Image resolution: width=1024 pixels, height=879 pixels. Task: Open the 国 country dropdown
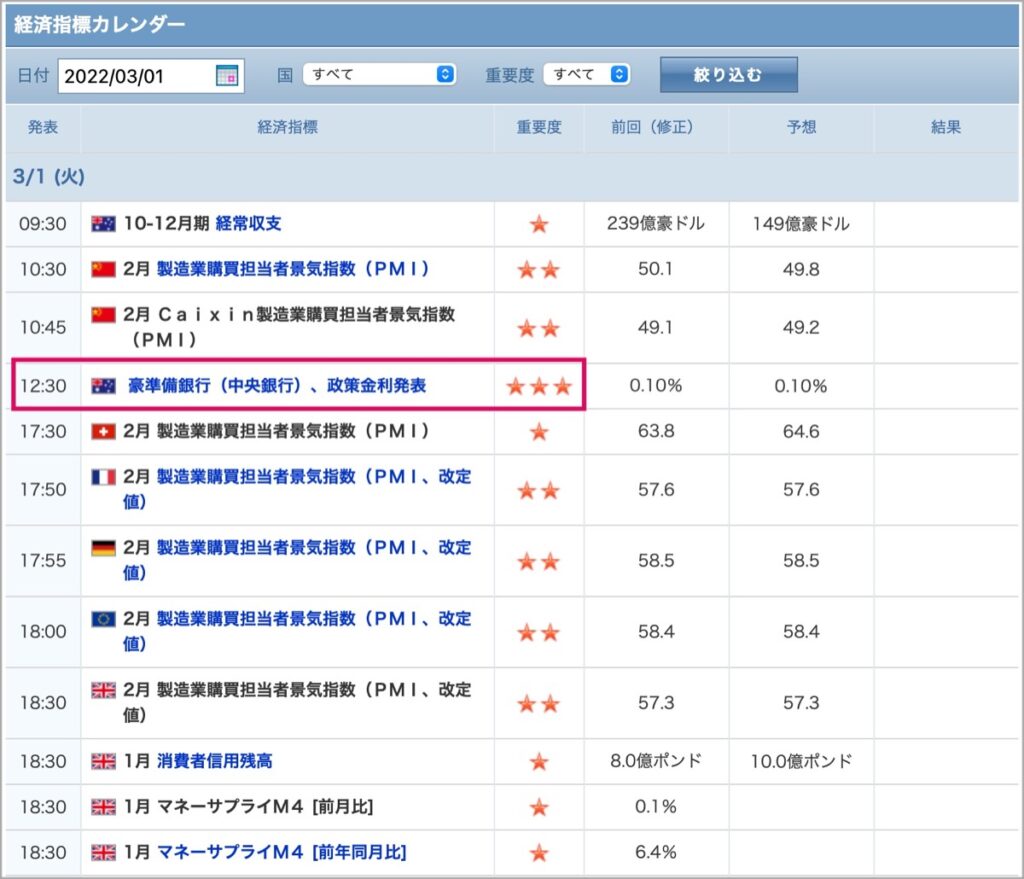pyautogui.click(x=379, y=74)
